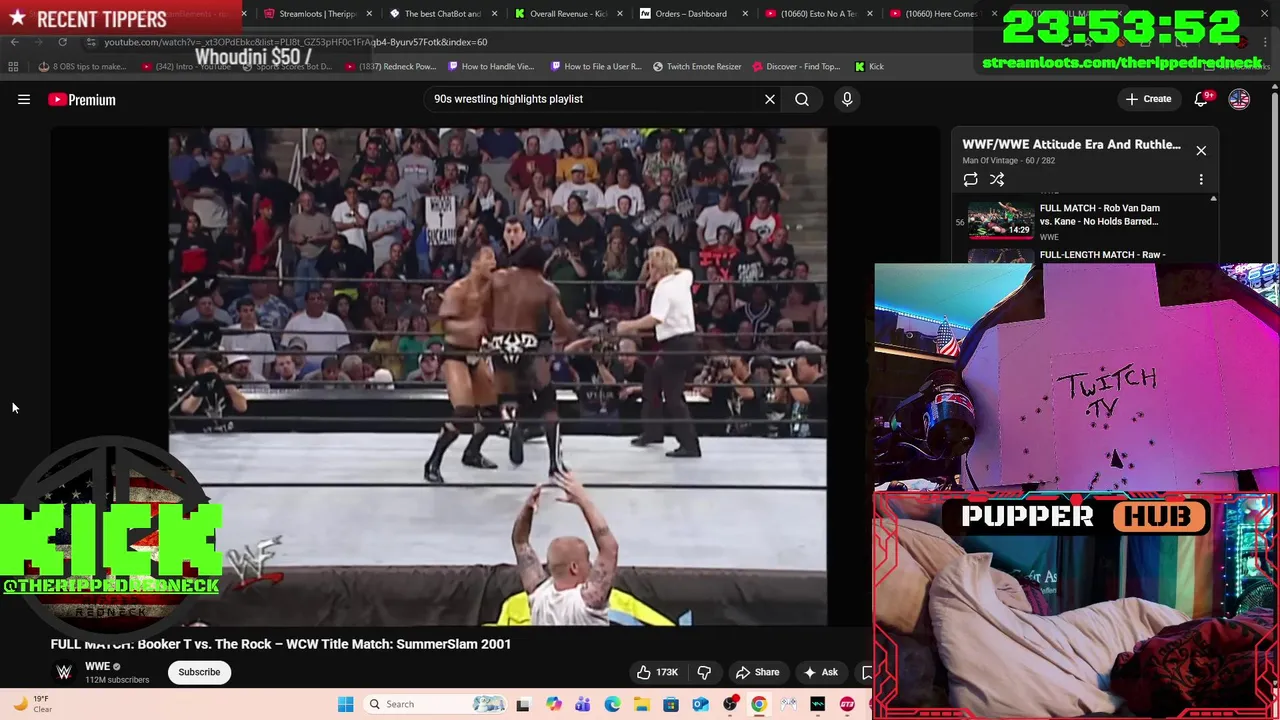Launch Copilot from the taskbar
The width and height of the screenshot is (1280, 720).
(554, 704)
